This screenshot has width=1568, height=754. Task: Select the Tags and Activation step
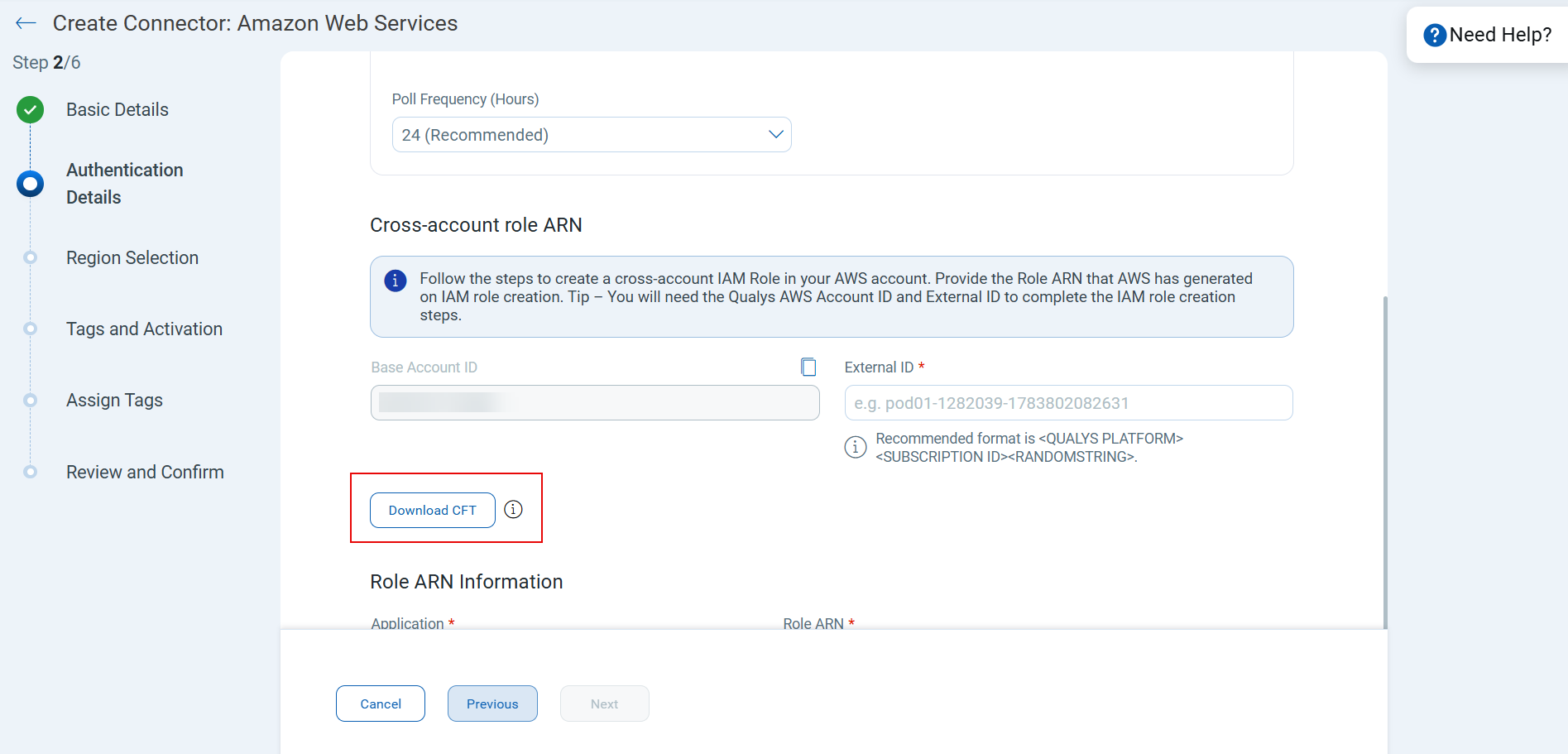click(x=145, y=329)
